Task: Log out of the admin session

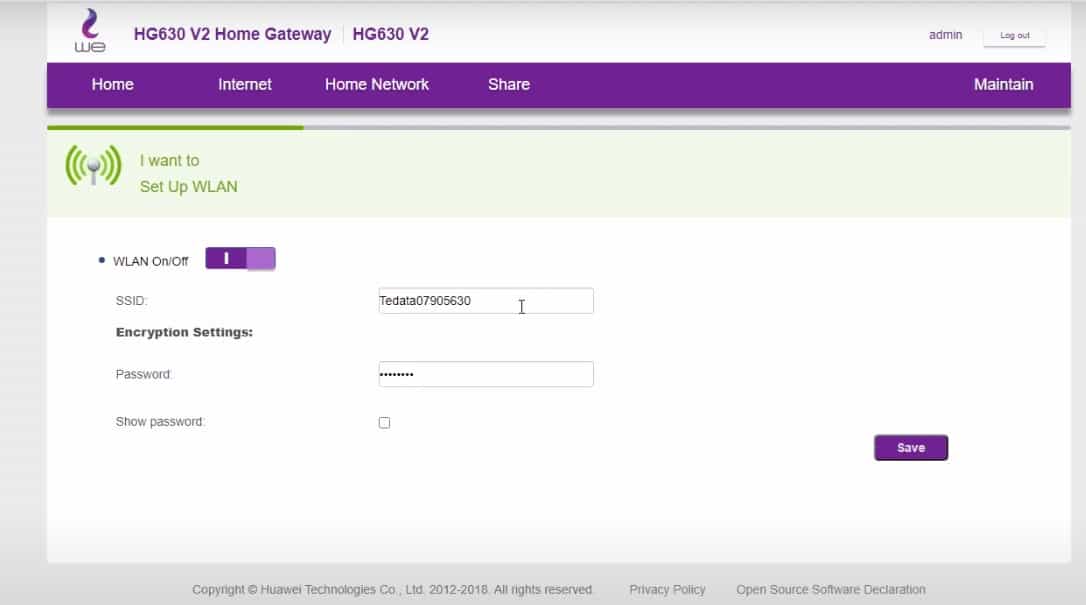Action: pos(1014,36)
